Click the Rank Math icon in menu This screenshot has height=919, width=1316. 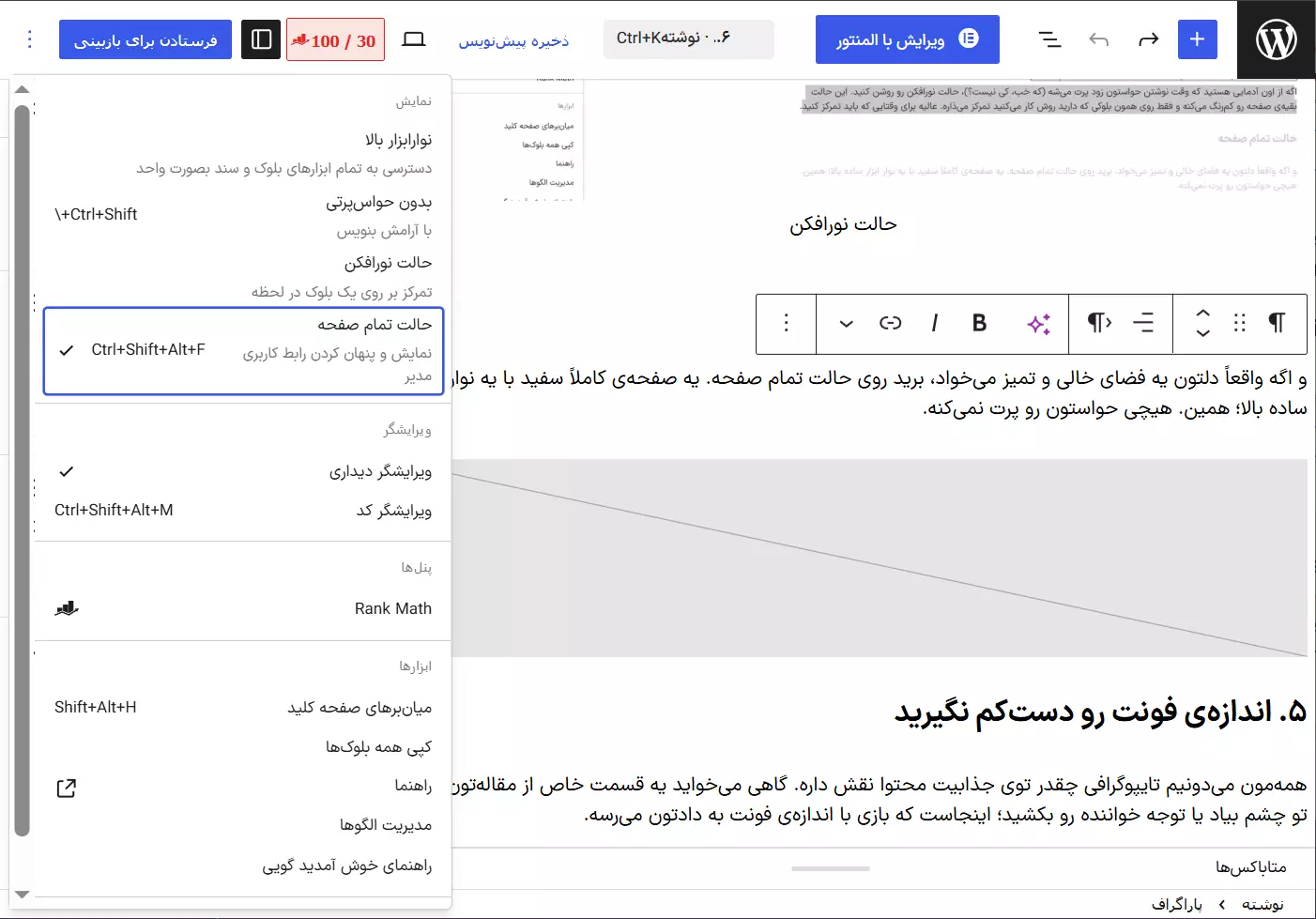67,608
